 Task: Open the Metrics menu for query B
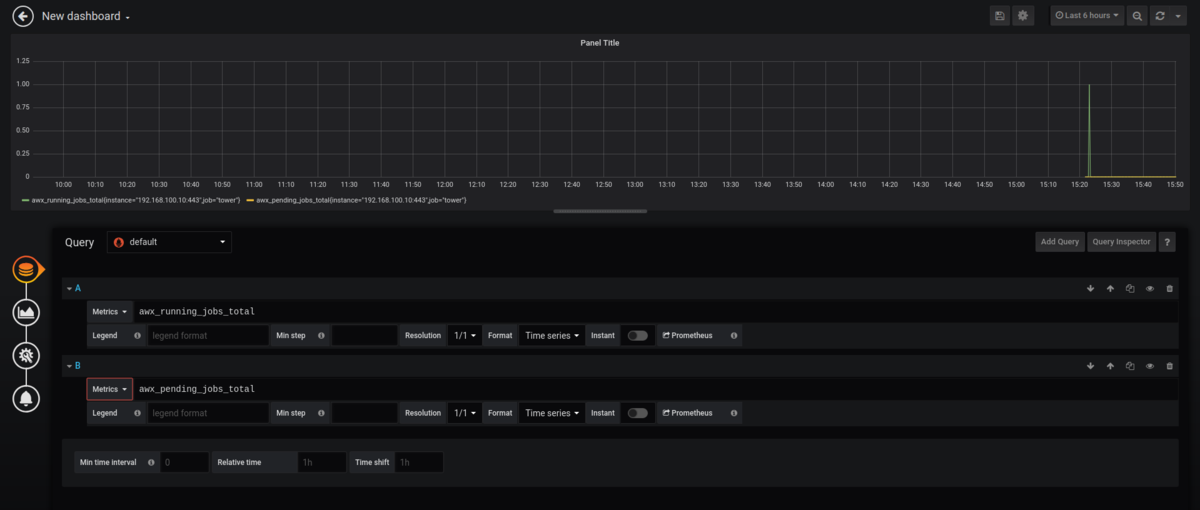coord(110,389)
